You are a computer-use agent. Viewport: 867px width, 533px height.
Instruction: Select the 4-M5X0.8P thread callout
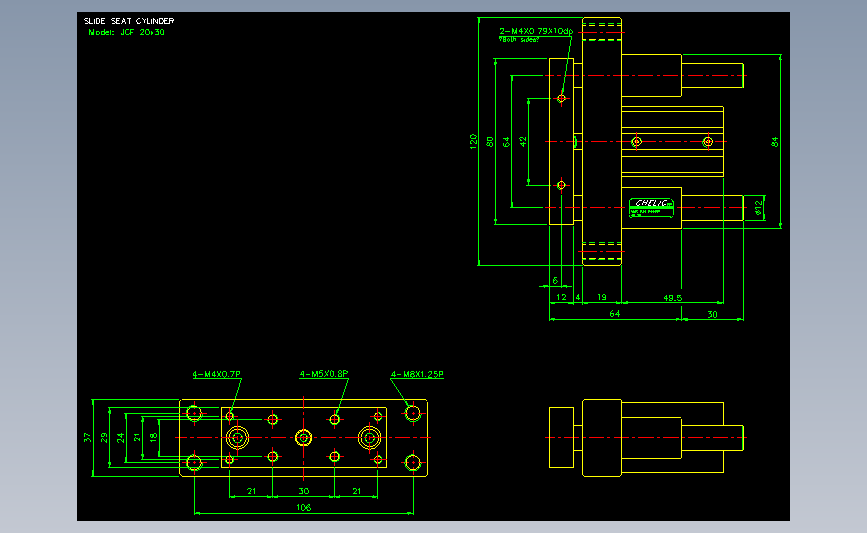coord(324,374)
